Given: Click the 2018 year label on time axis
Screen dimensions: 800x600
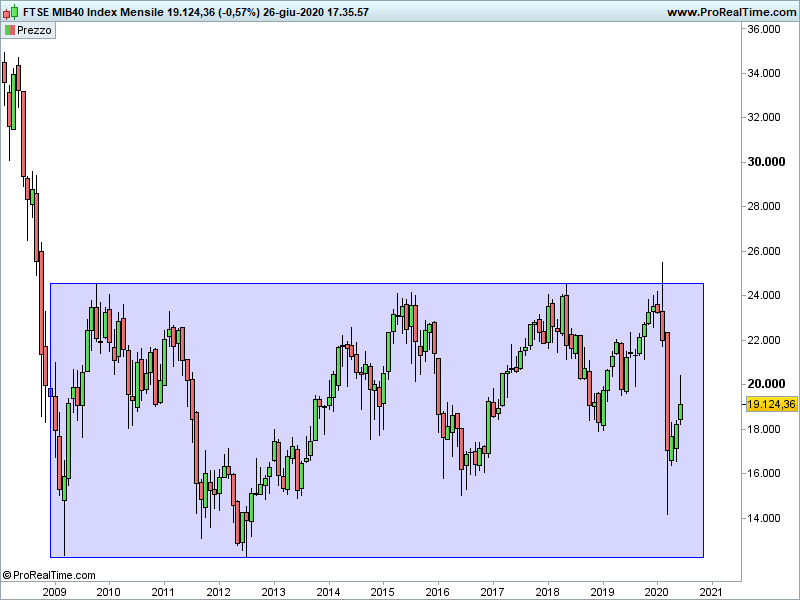Looking at the screenshot, I should pos(547,592).
